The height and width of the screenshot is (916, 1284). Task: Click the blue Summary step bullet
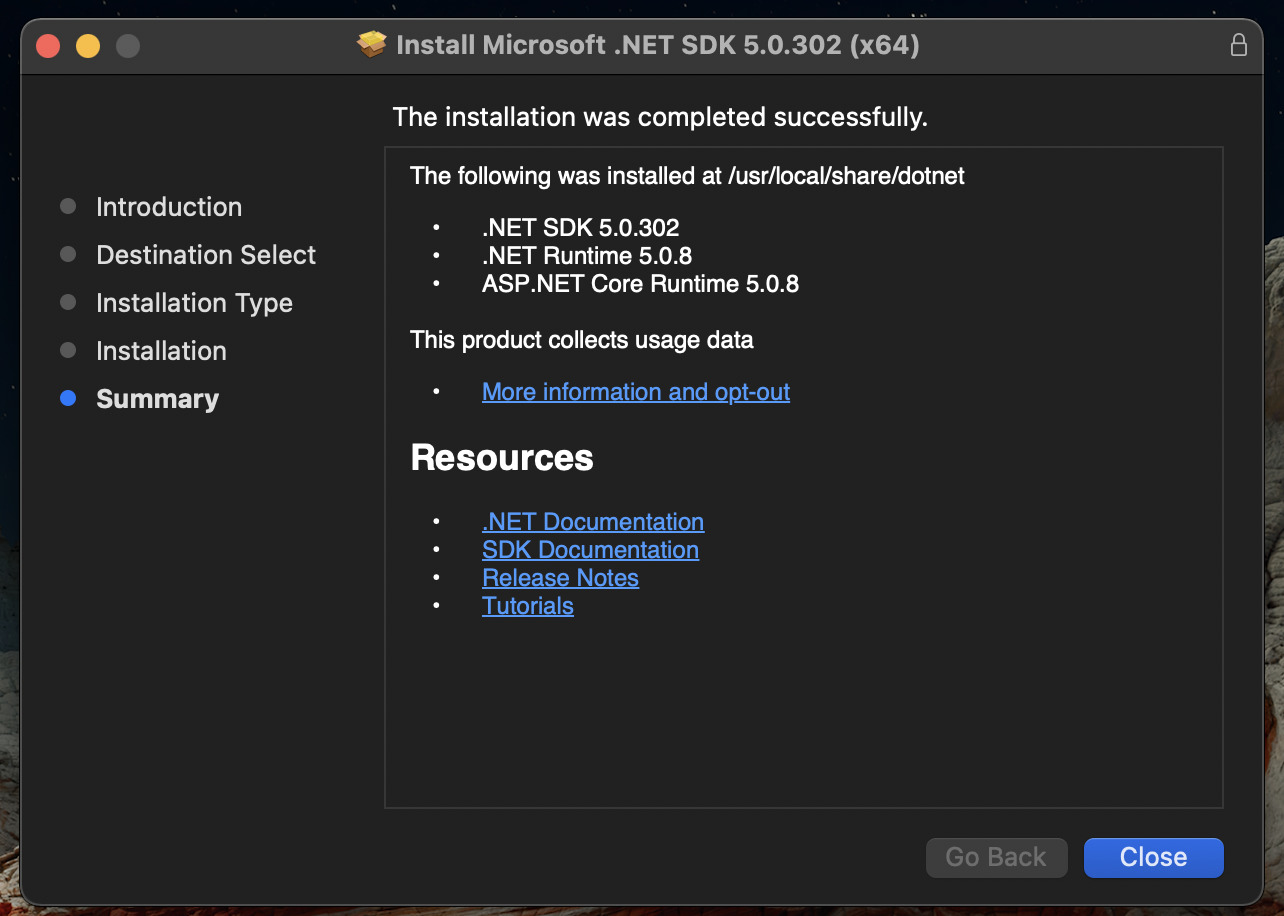tap(68, 398)
